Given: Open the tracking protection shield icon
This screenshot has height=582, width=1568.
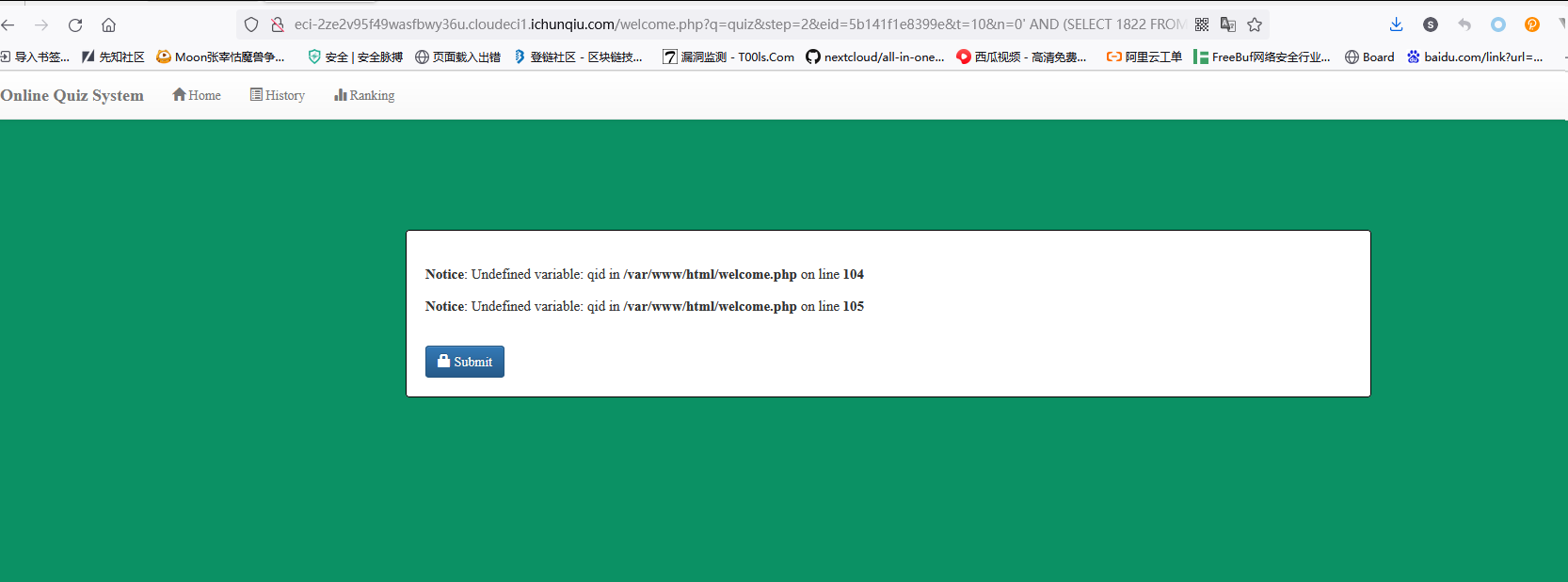Looking at the screenshot, I should [x=251, y=24].
